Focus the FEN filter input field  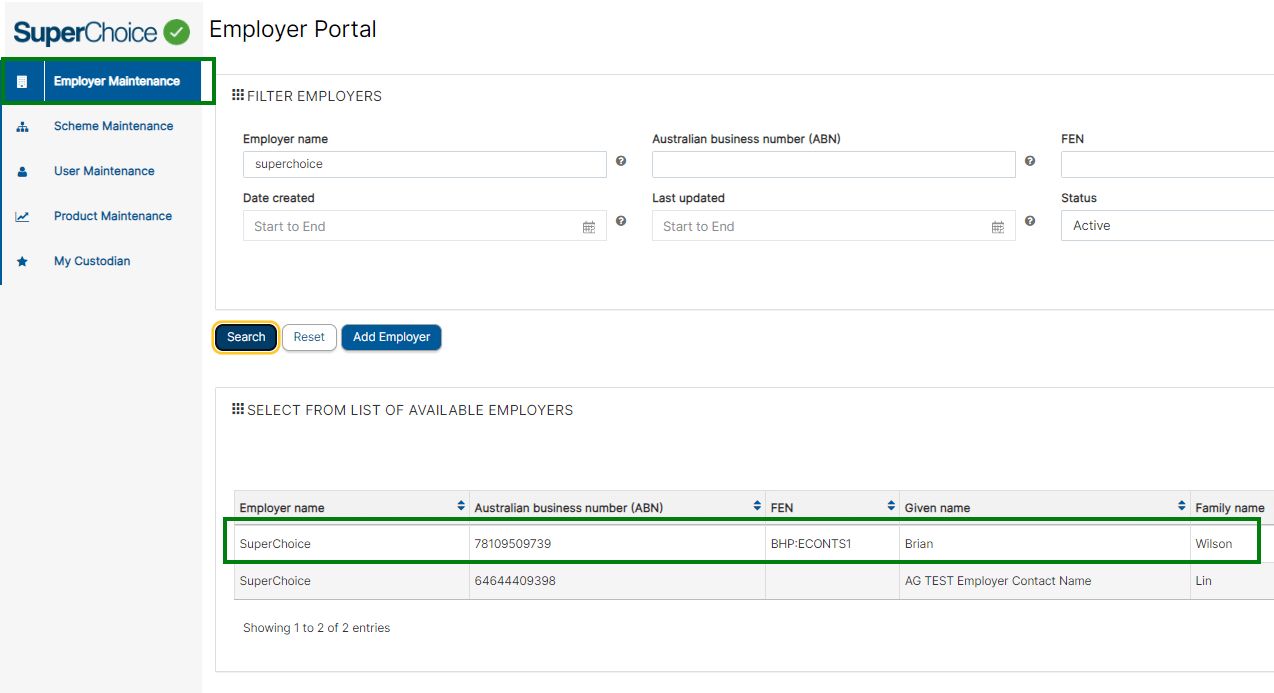1167,164
